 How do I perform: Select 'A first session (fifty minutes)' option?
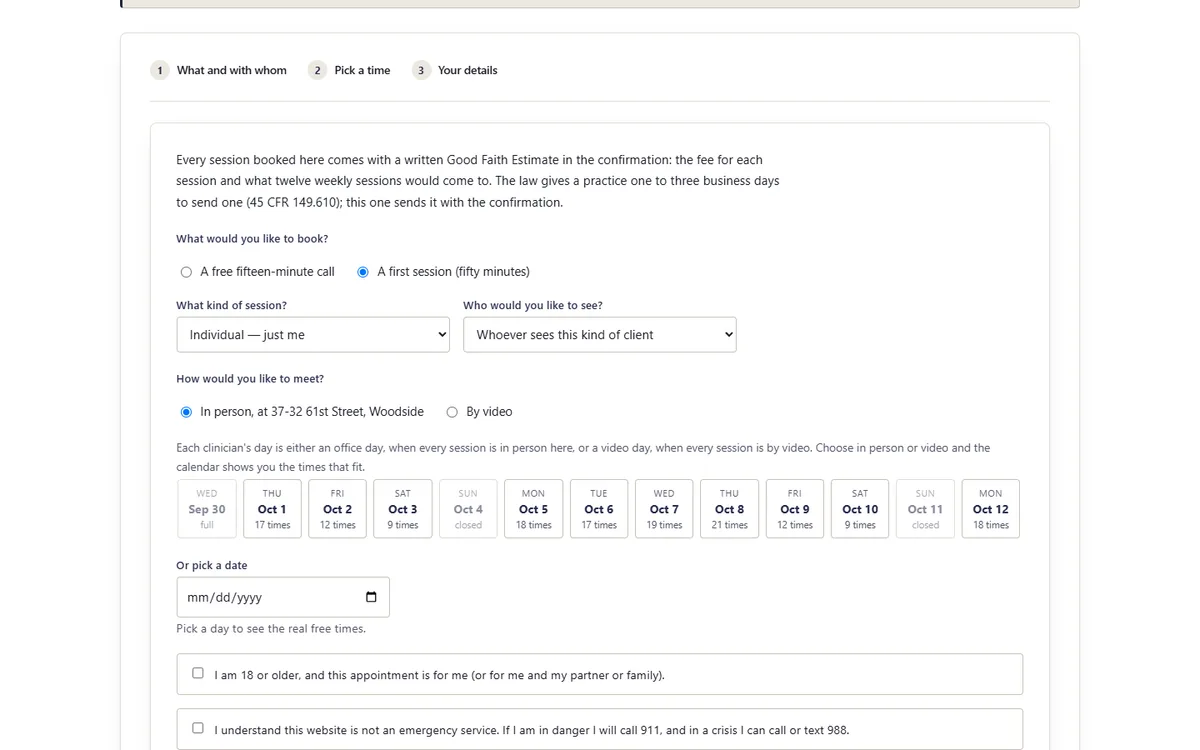(x=363, y=272)
